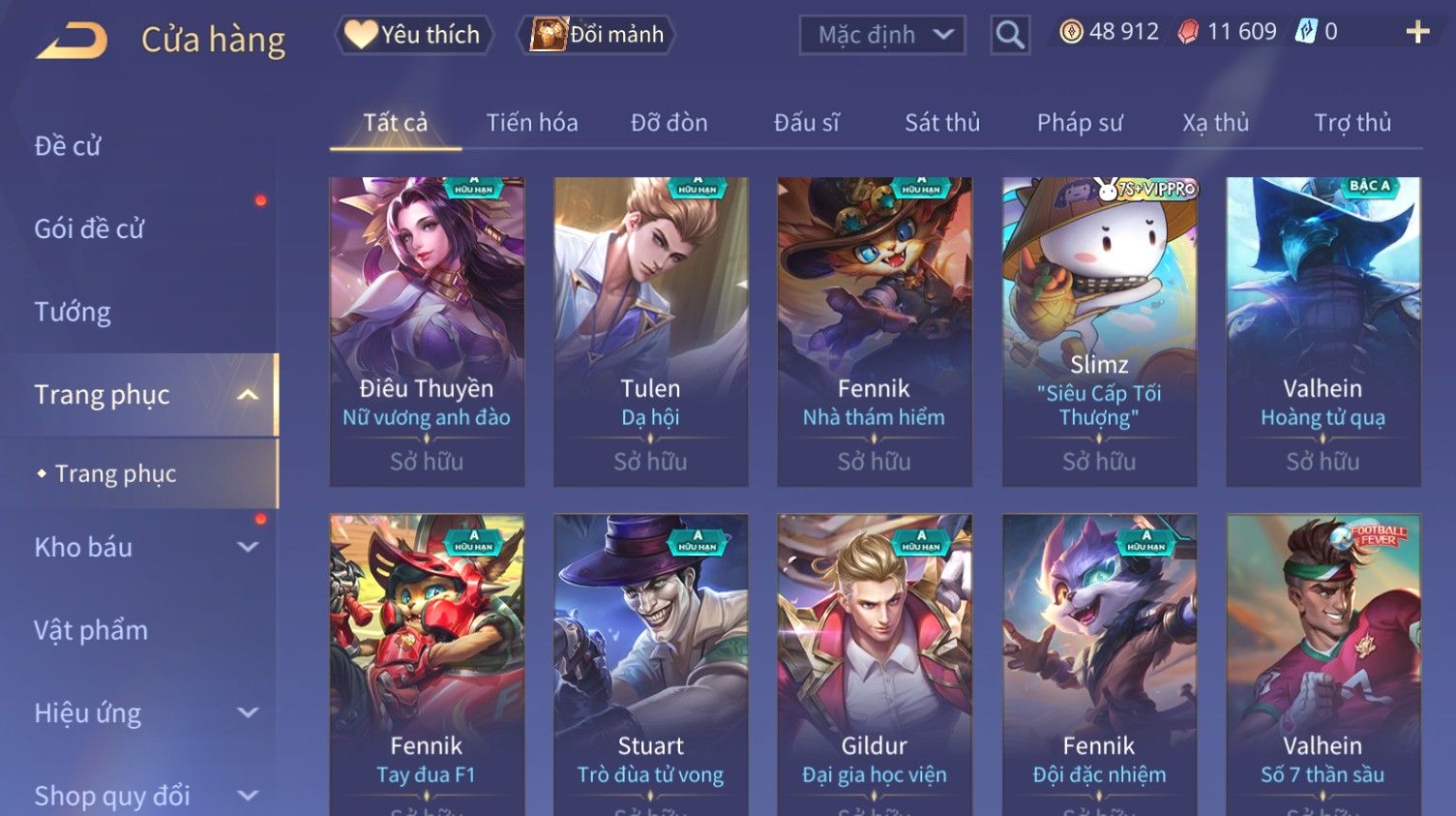Tap the golden back arrow icon

click(x=73, y=41)
